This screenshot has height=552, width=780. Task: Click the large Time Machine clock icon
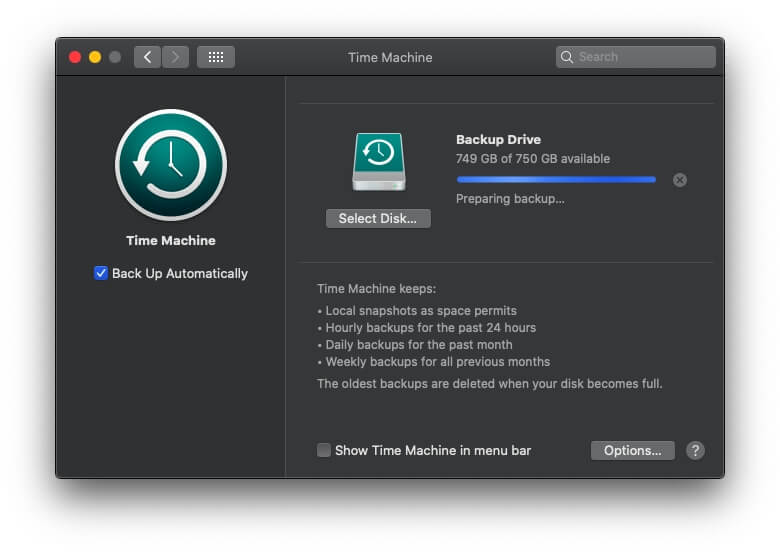pos(171,165)
